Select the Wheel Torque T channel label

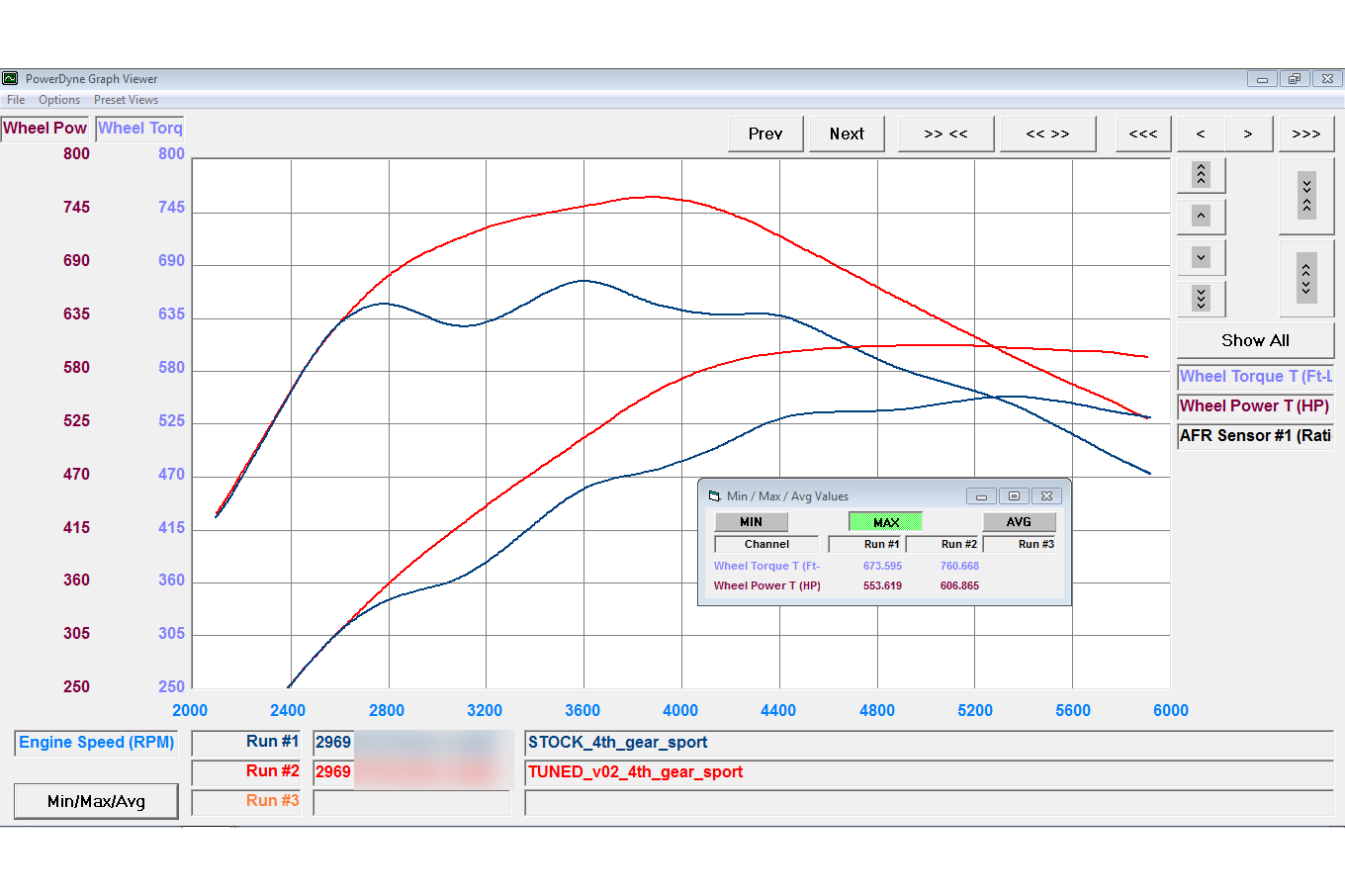1254,377
